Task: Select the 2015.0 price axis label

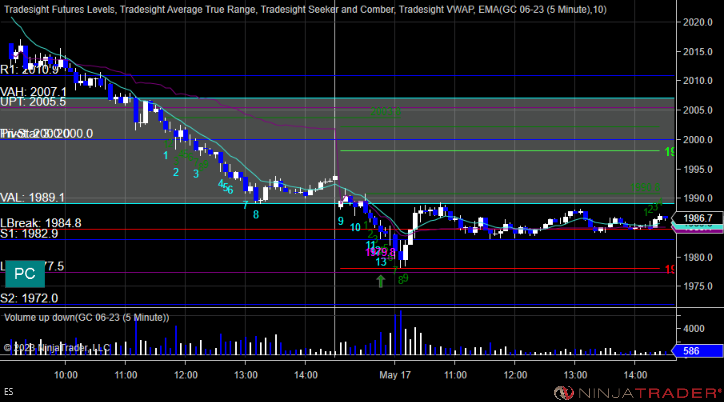Action: (698, 52)
